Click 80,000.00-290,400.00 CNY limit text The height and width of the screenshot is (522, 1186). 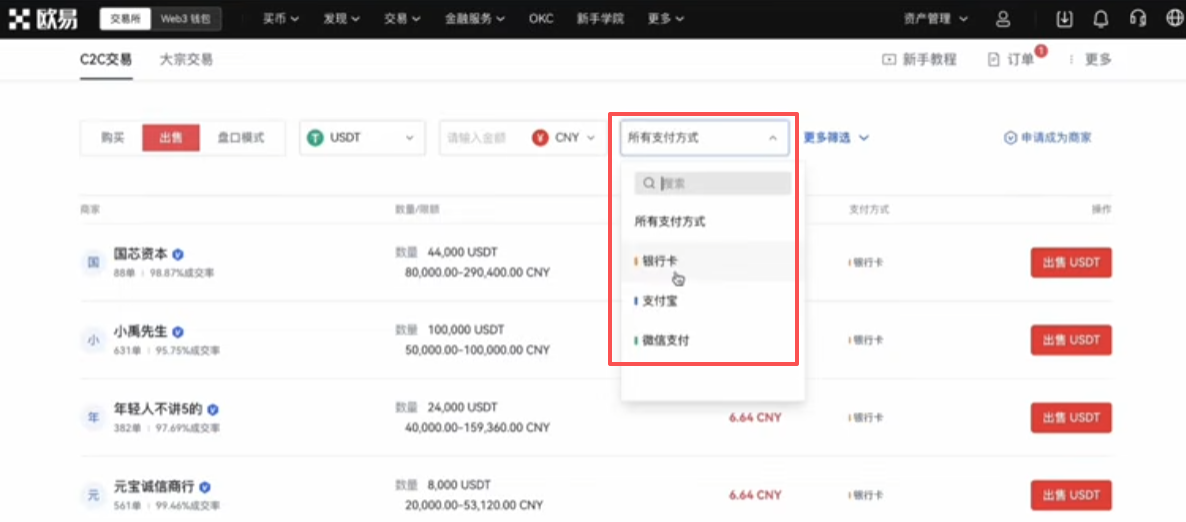click(477, 272)
